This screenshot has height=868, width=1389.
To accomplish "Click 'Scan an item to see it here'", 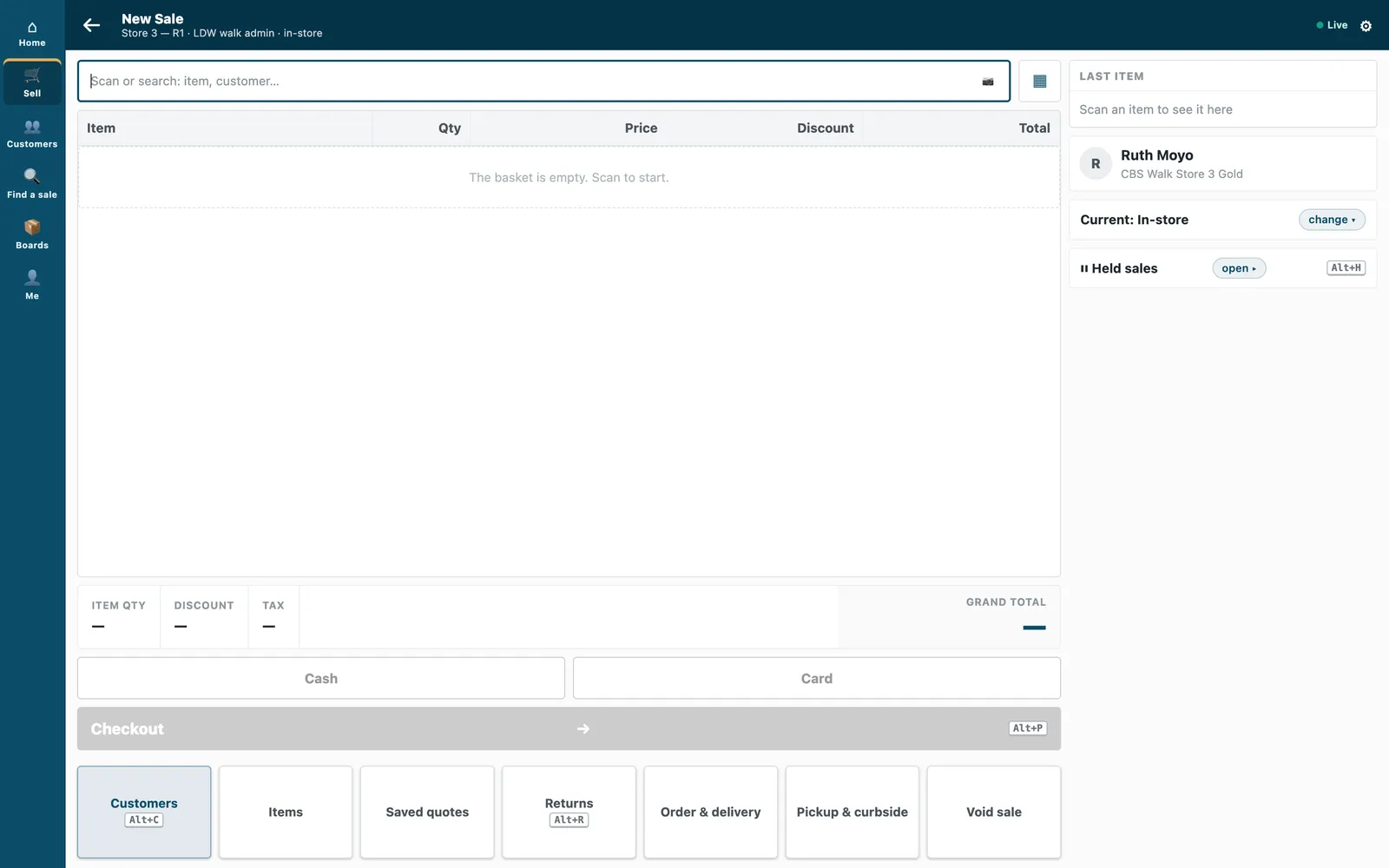I will click(1155, 109).
